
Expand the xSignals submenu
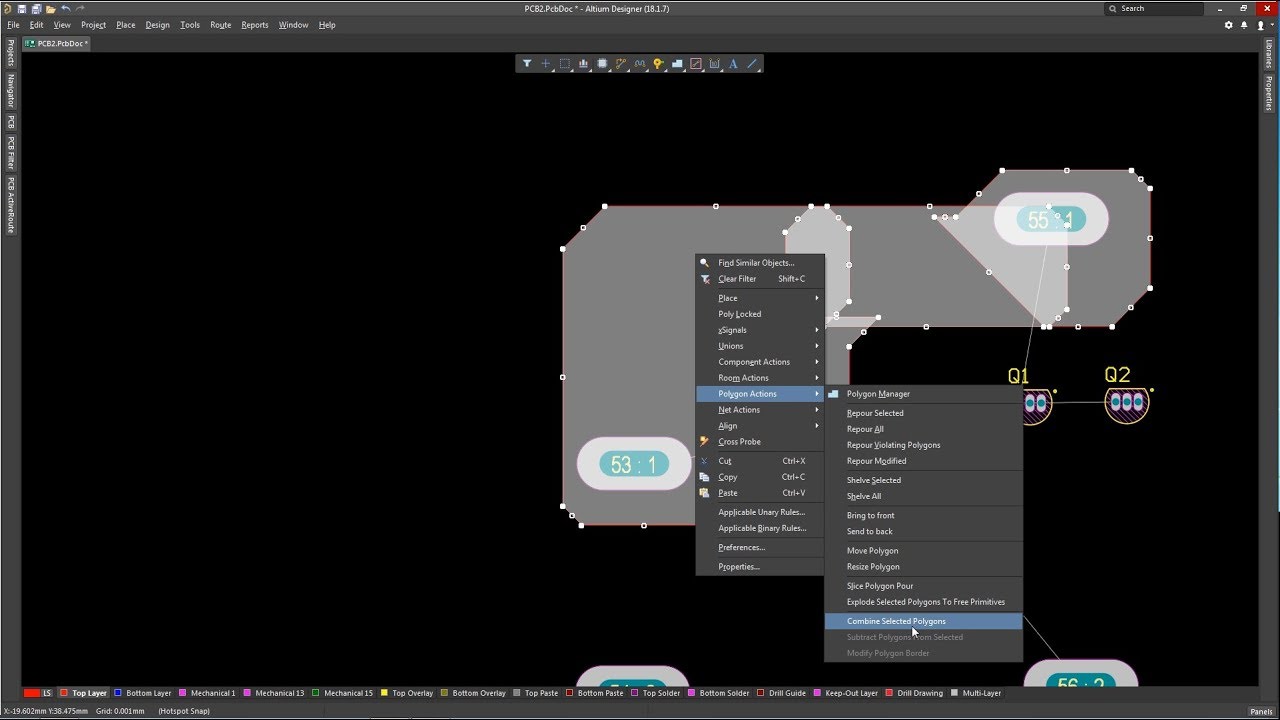click(760, 330)
